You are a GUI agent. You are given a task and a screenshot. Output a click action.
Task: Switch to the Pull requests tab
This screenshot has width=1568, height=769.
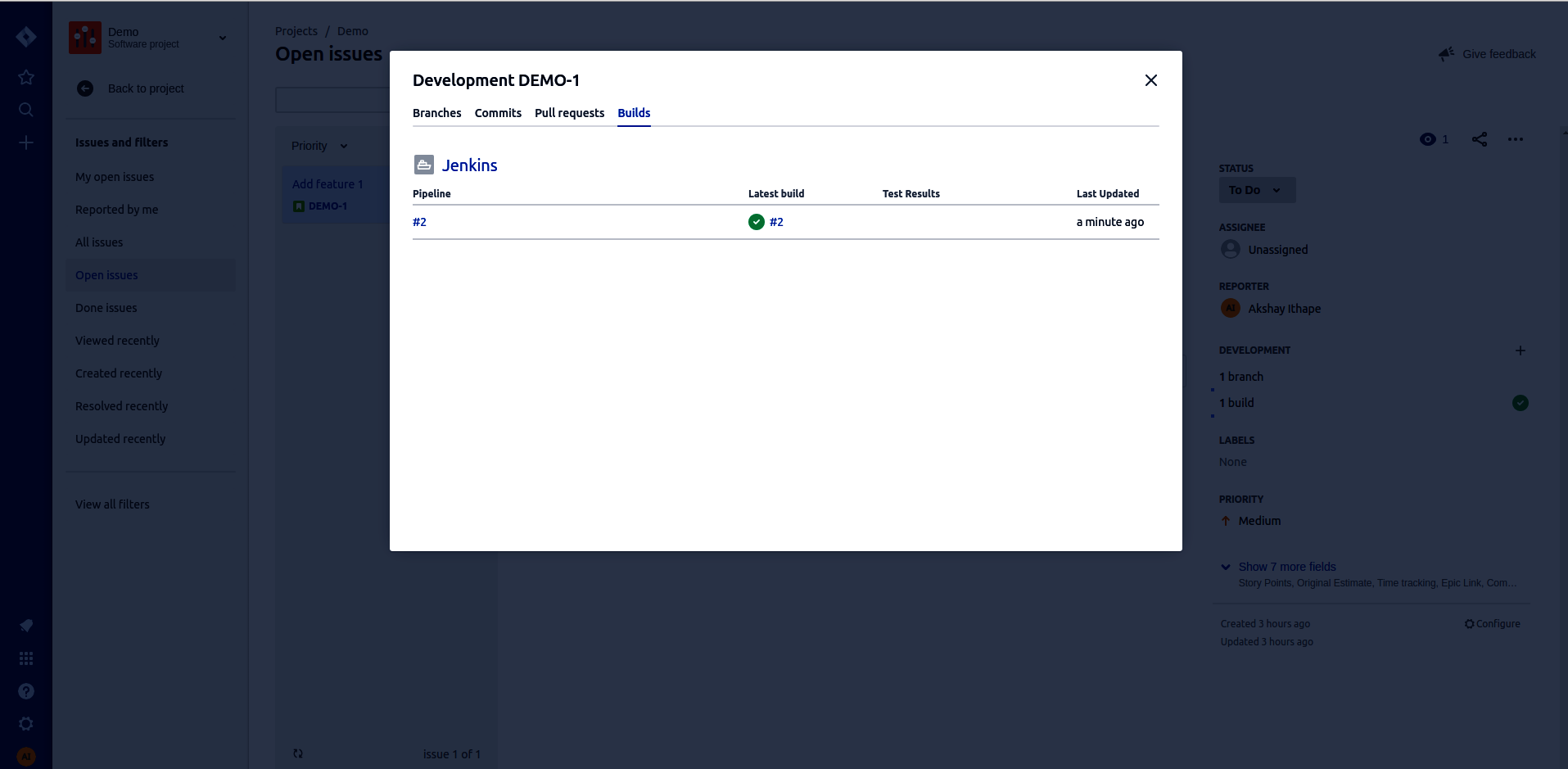point(569,113)
